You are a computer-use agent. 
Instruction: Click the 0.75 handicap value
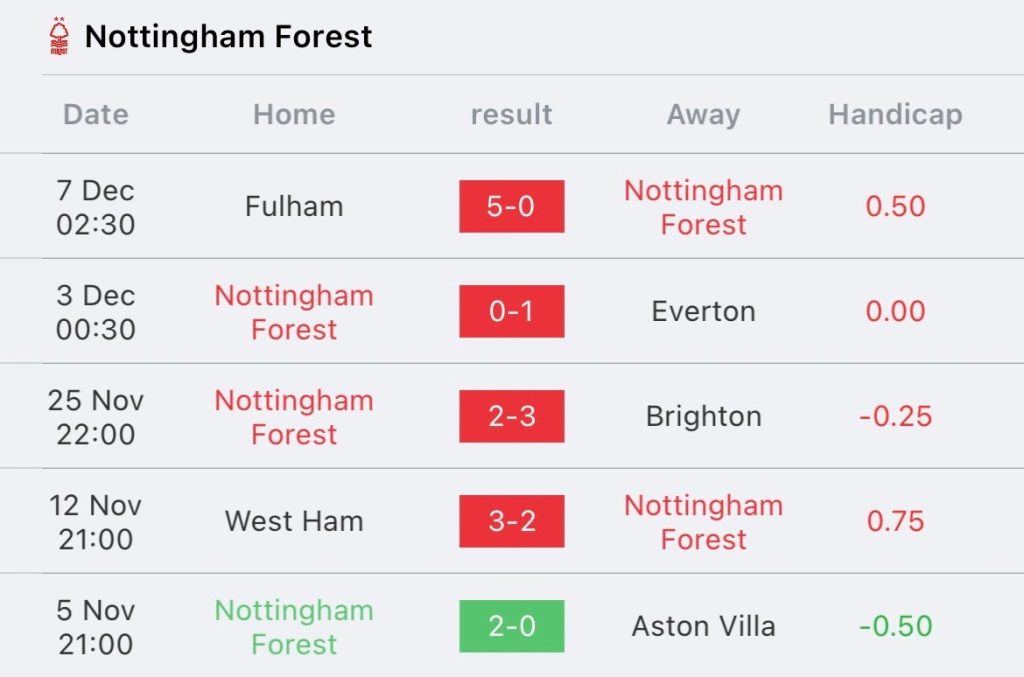point(895,521)
